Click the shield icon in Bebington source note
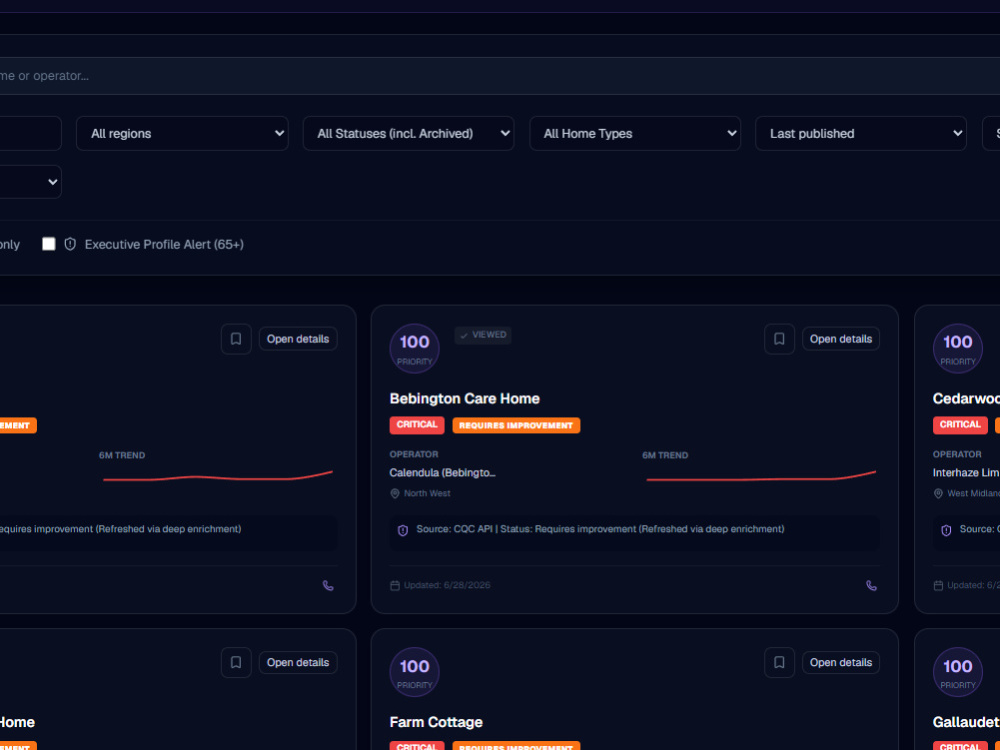1000x750 pixels. (x=402, y=530)
